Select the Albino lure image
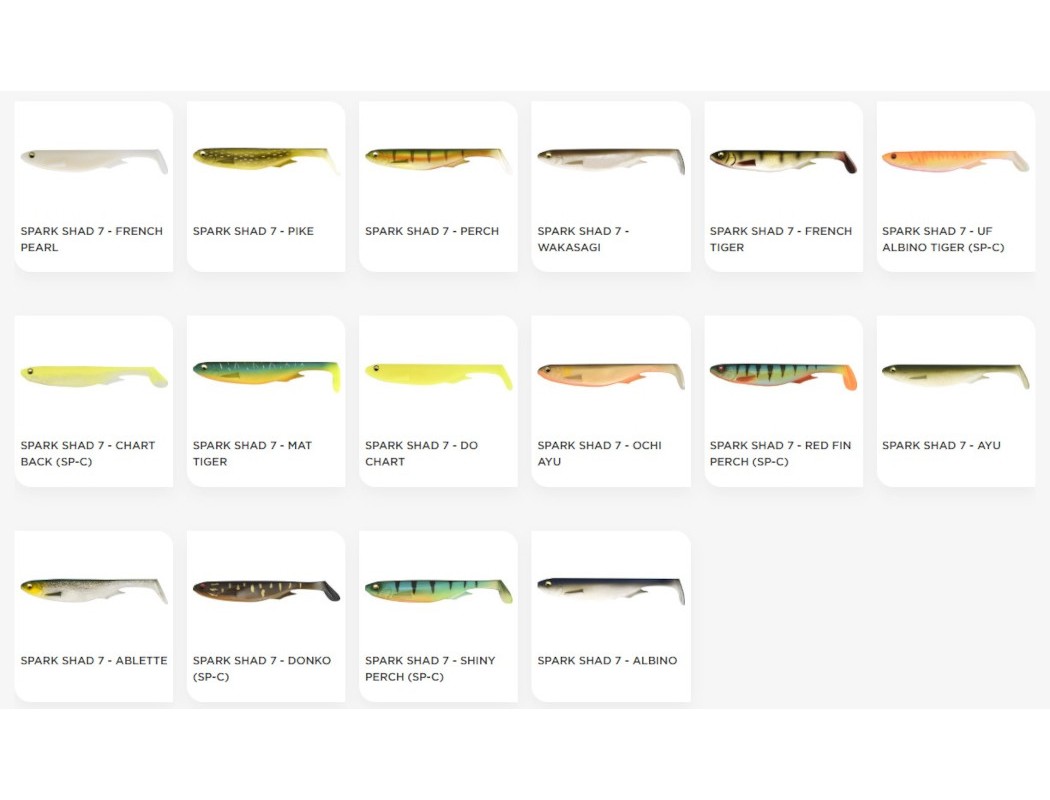Viewport: 1050px width, 800px height. pos(611,591)
